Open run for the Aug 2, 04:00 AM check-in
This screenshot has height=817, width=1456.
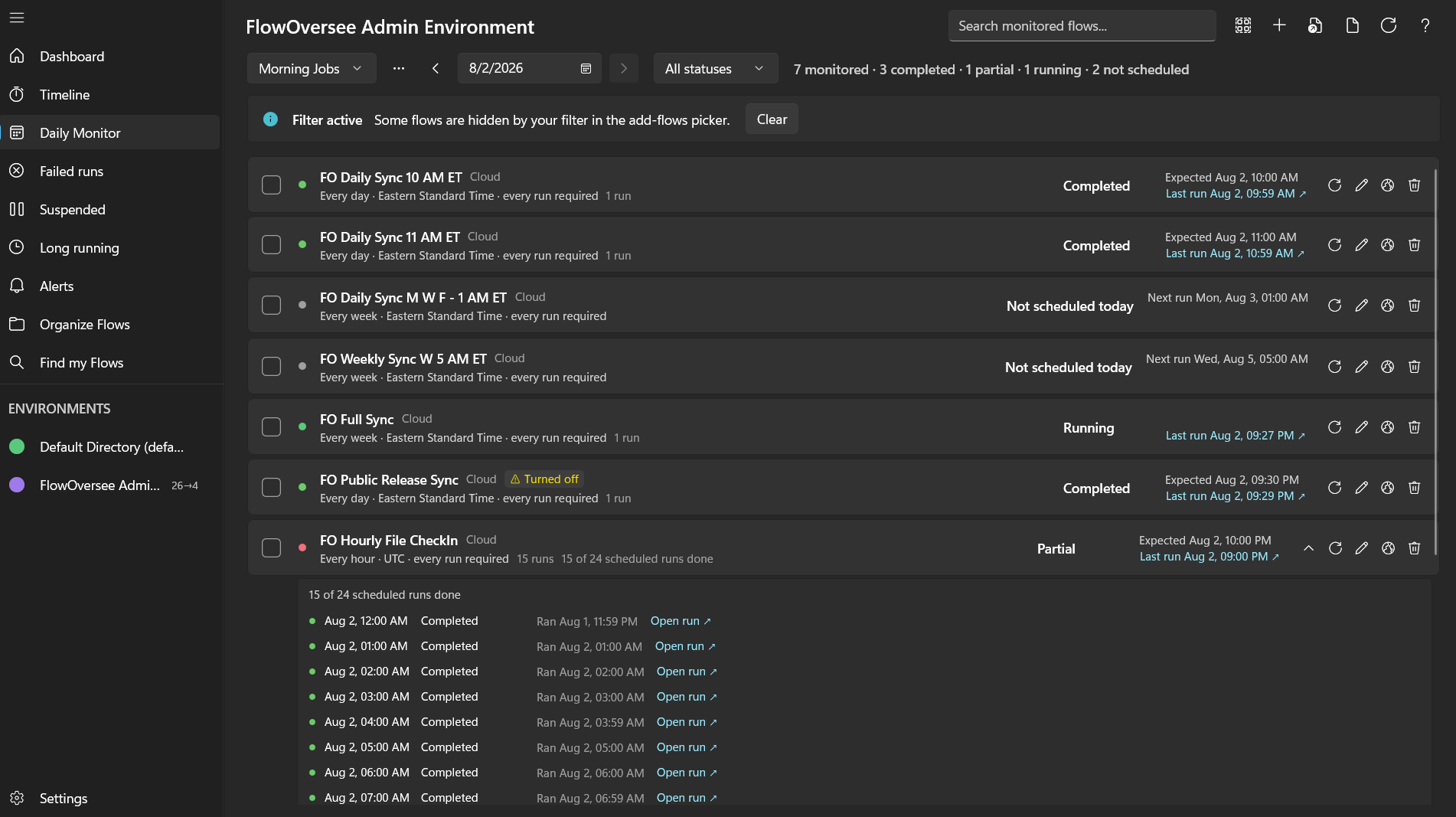point(687,722)
